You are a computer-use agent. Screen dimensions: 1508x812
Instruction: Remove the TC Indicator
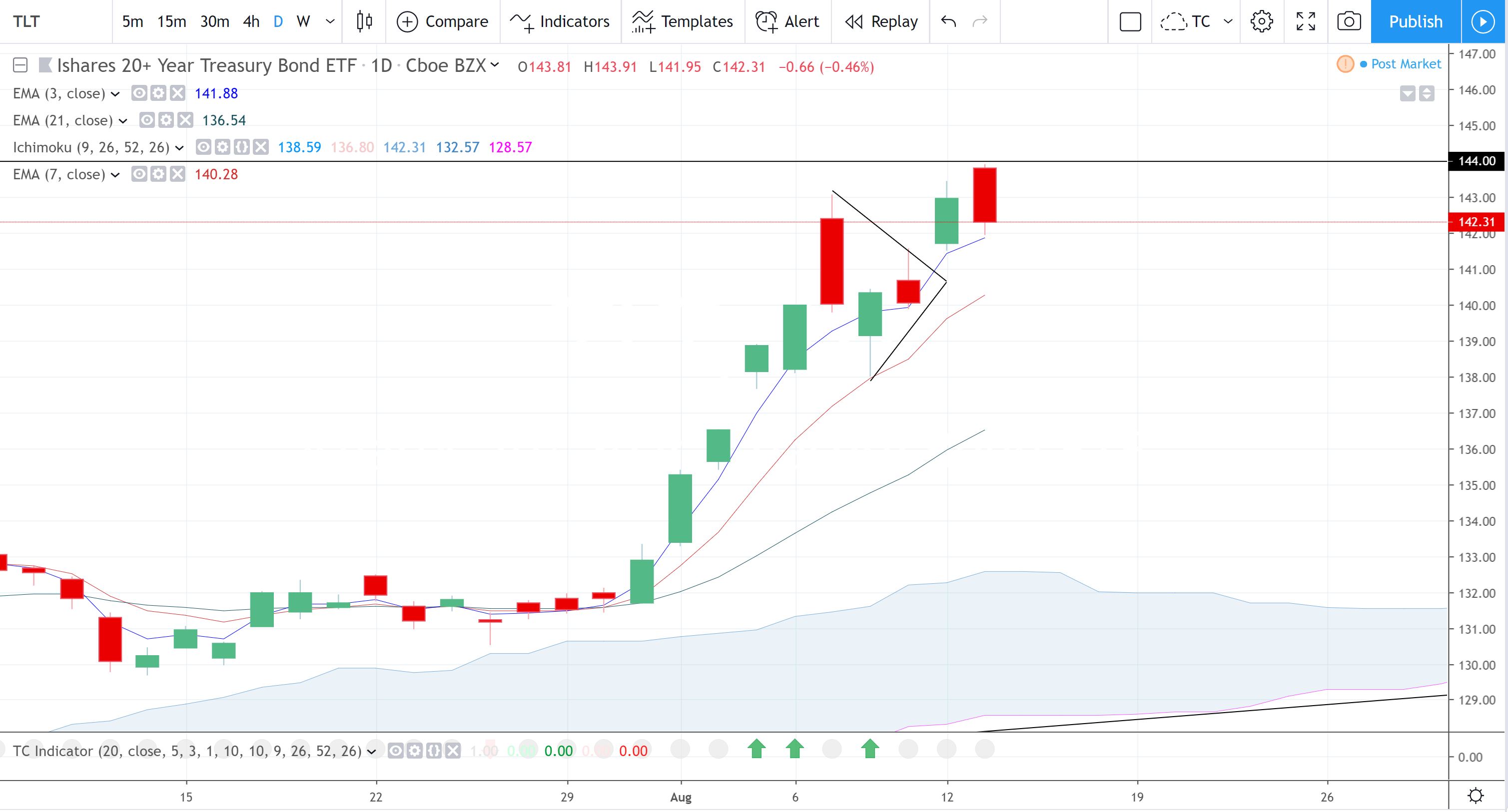point(453,751)
